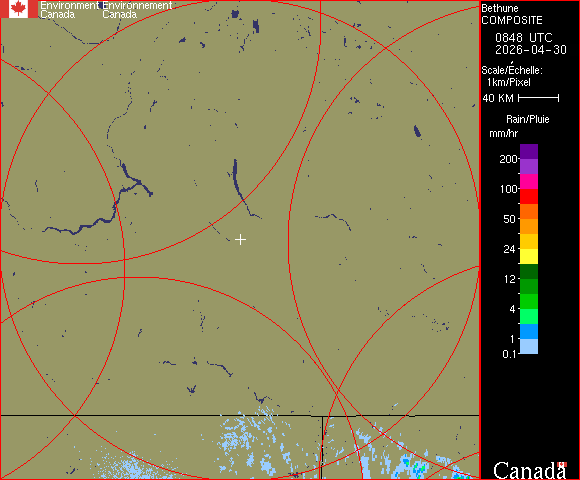Viewport: 580px width, 480px height.
Task: Click the 40 KM scale bar
Action: pyautogui.click(x=539, y=98)
